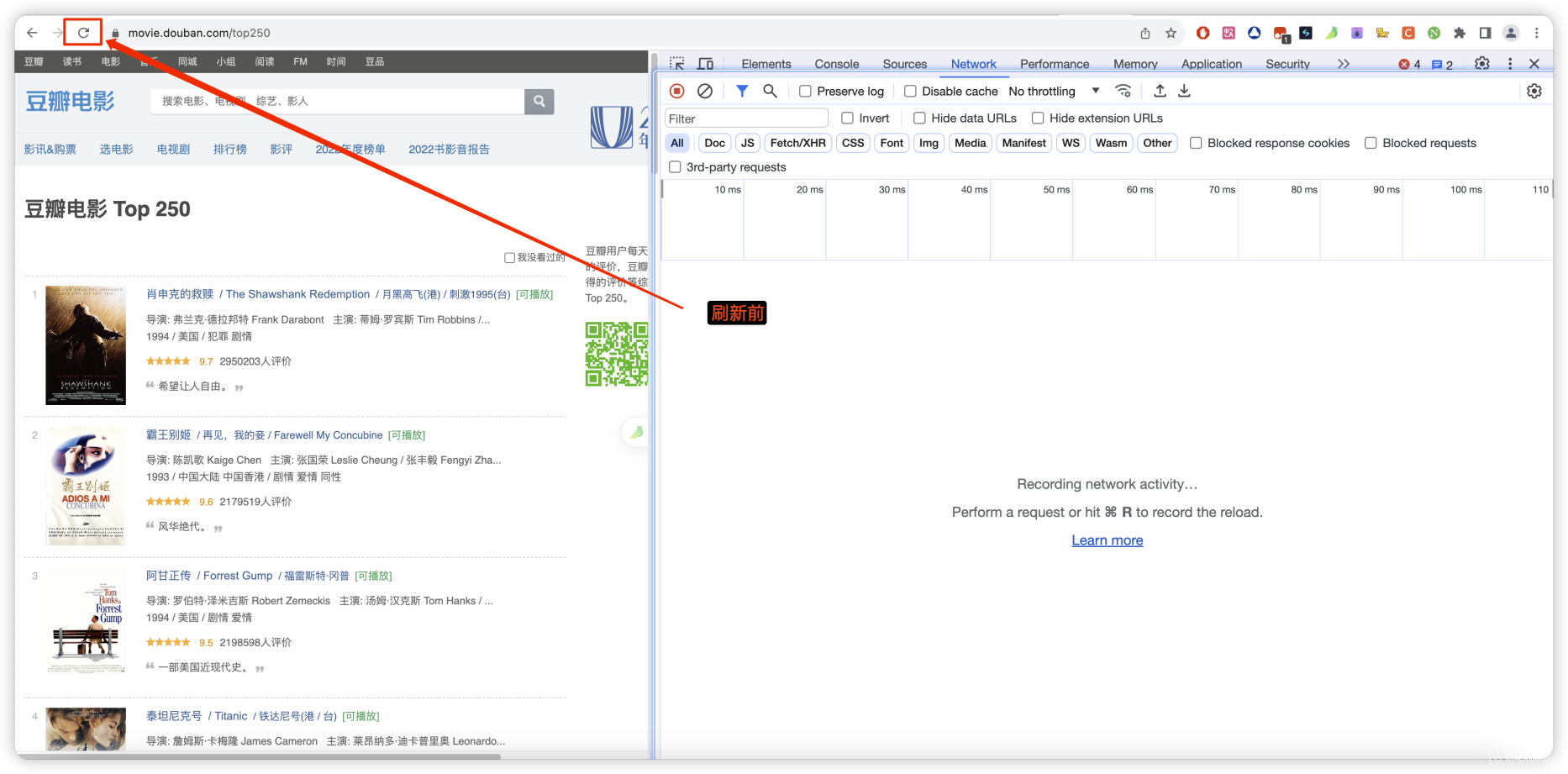Viewport: 1568px width, 774px height.
Task: Clear the network log
Action: (x=705, y=91)
